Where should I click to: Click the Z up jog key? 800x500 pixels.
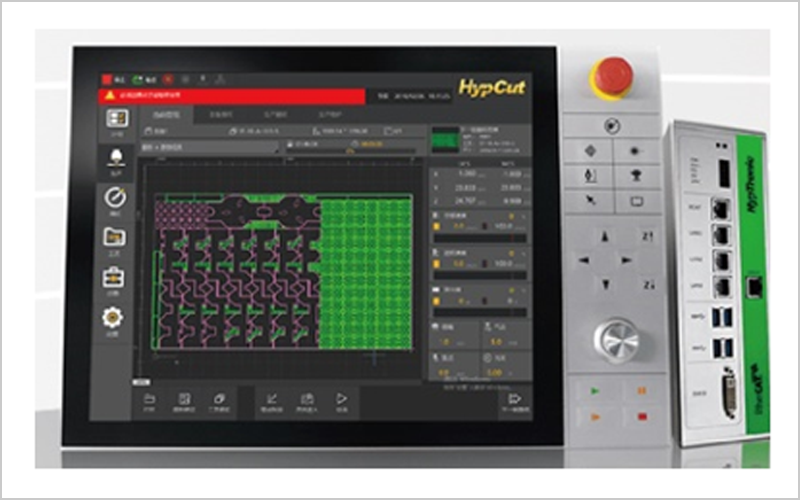click(647, 236)
